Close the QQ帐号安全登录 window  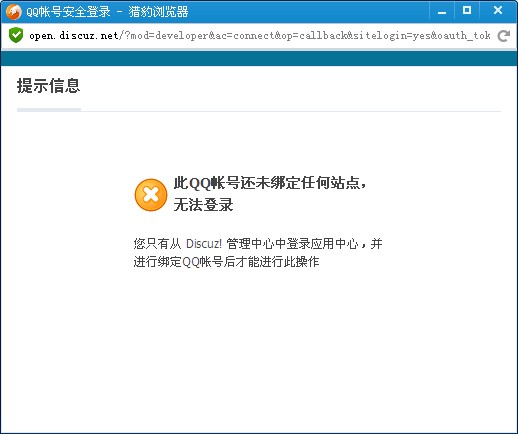pos(498,11)
